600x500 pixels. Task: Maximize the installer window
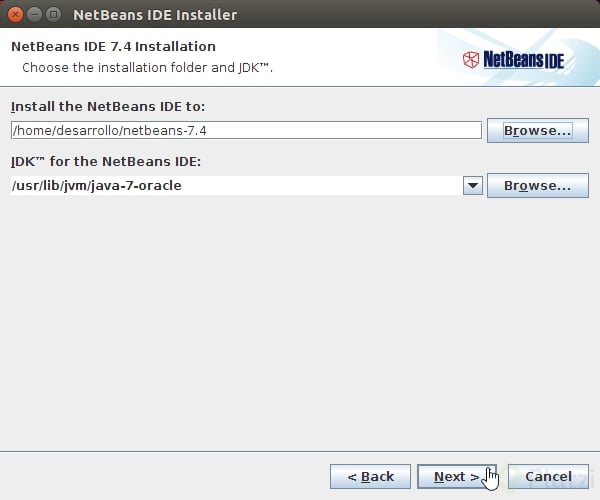click(53, 15)
